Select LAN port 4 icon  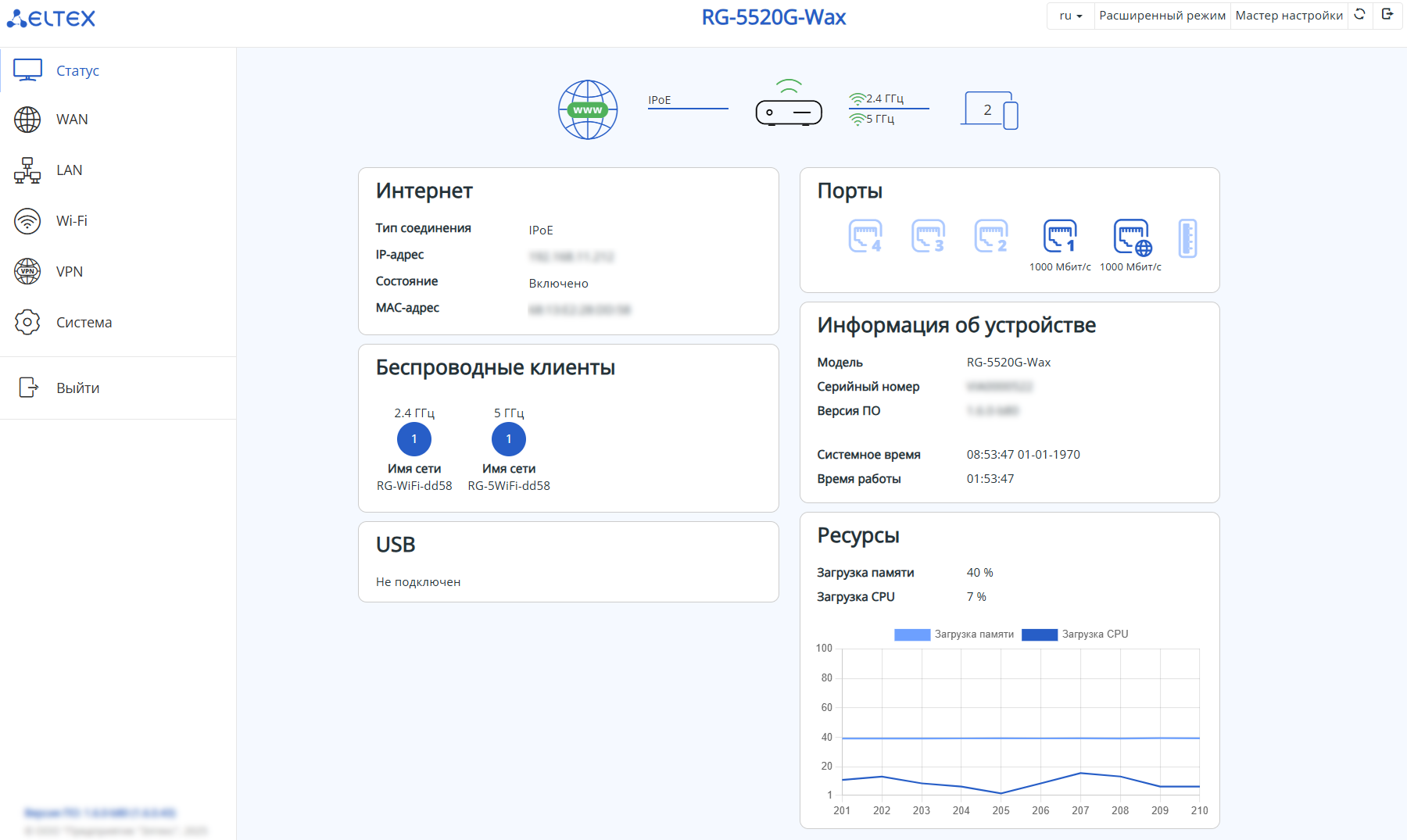pos(865,236)
